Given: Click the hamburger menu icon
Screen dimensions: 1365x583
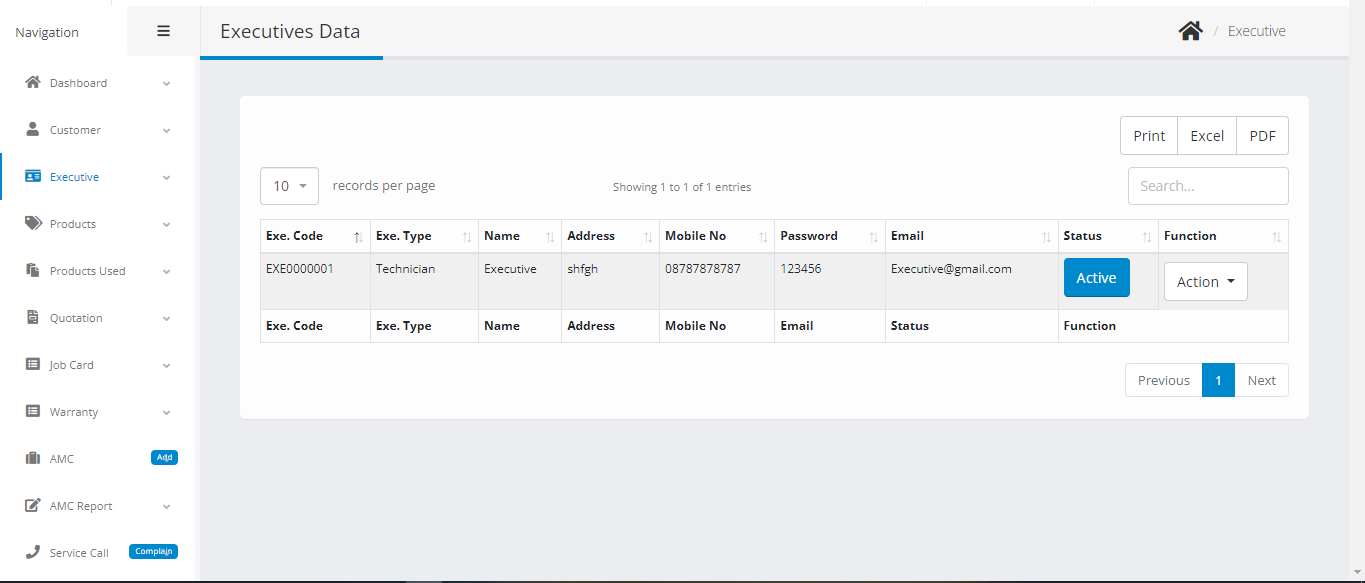Looking at the screenshot, I should pos(162,30).
